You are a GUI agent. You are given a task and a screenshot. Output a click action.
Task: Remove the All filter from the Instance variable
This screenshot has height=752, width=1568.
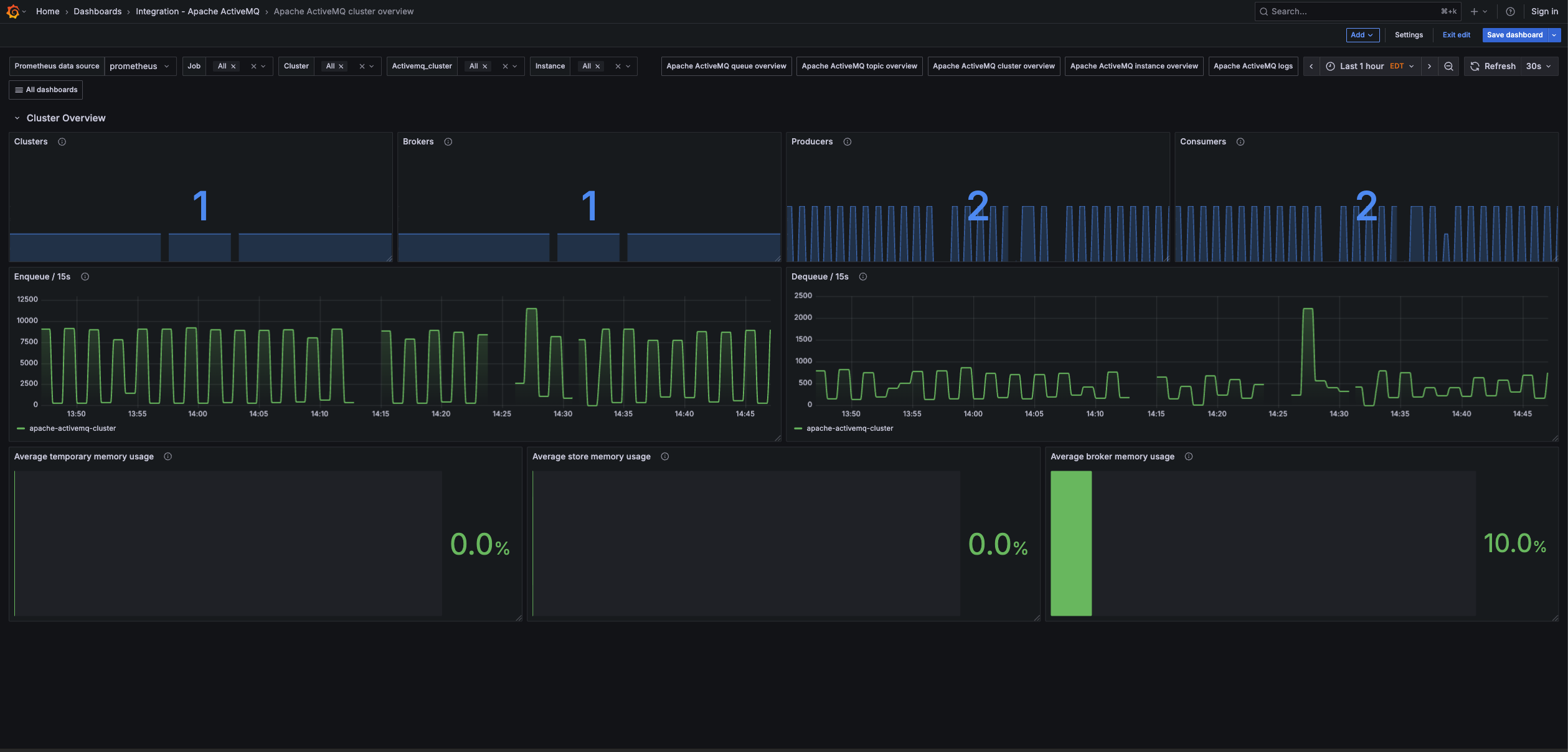[x=598, y=66]
